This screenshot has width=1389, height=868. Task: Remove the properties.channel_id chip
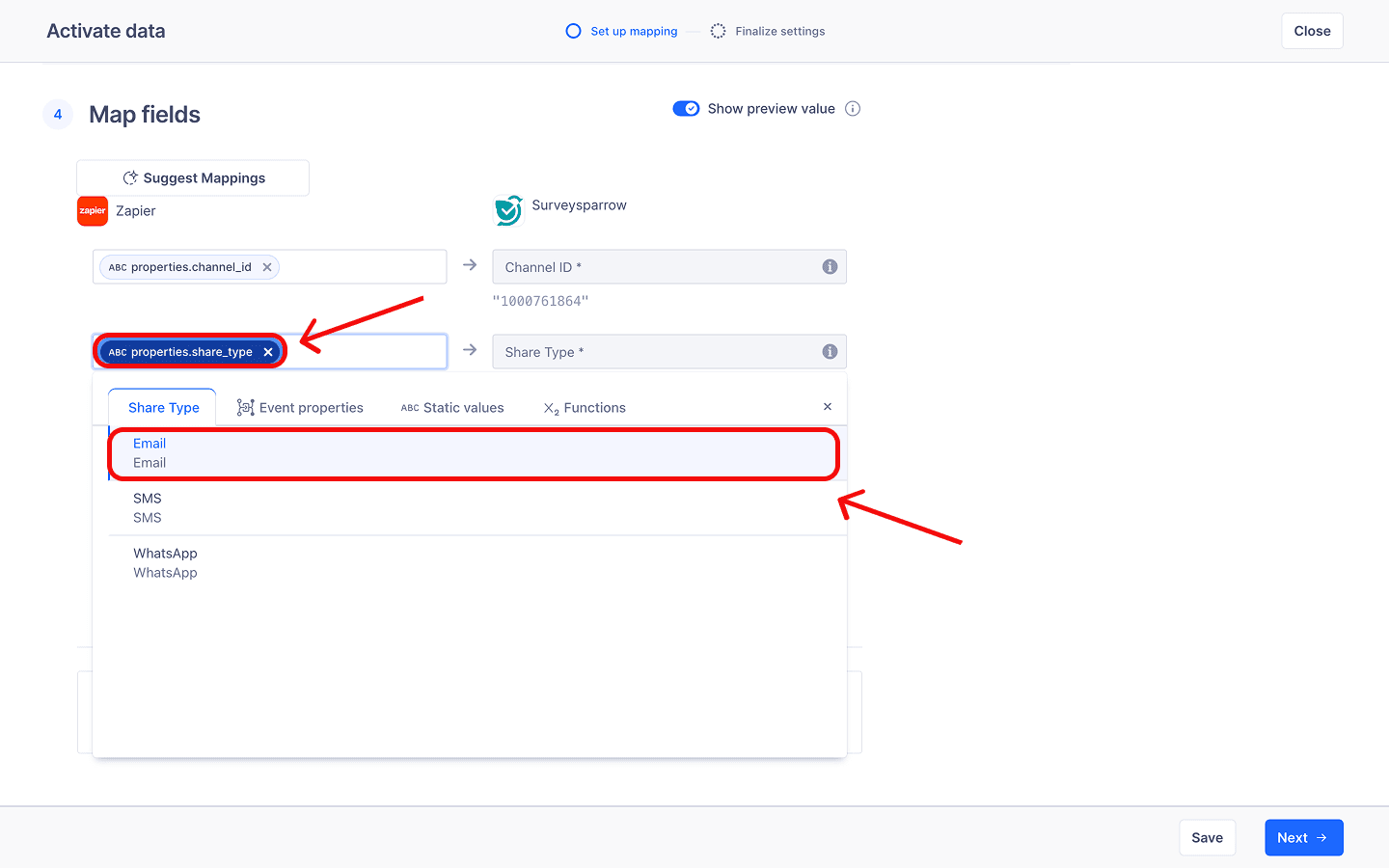tap(267, 267)
